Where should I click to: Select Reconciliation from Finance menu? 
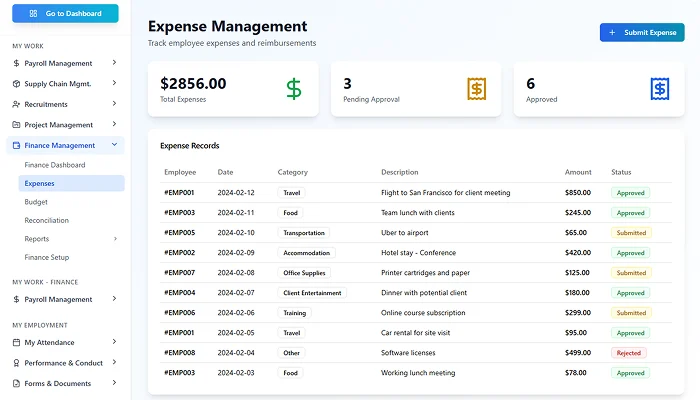coord(47,220)
